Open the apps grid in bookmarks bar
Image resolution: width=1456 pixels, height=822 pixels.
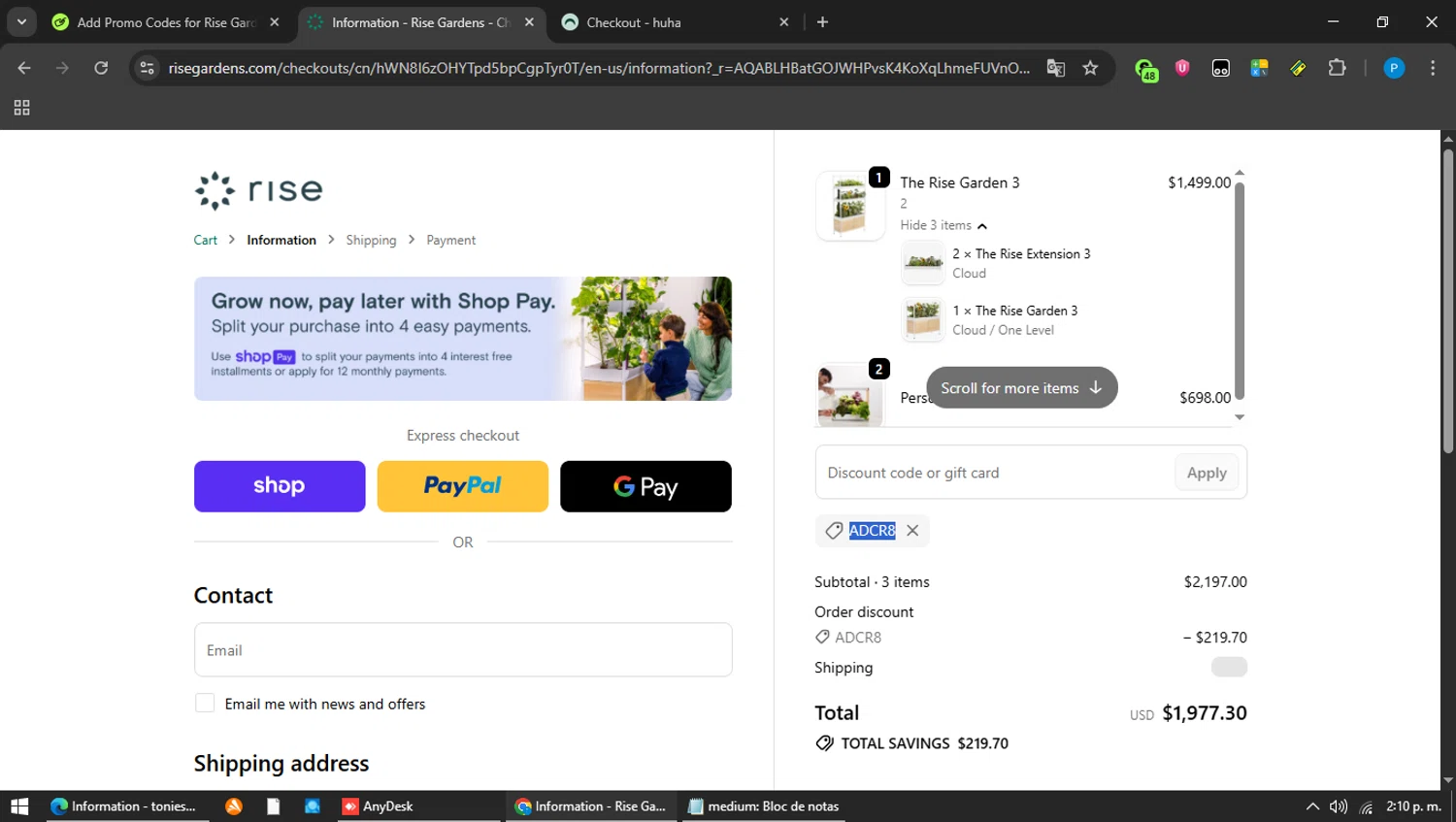(21, 108)
